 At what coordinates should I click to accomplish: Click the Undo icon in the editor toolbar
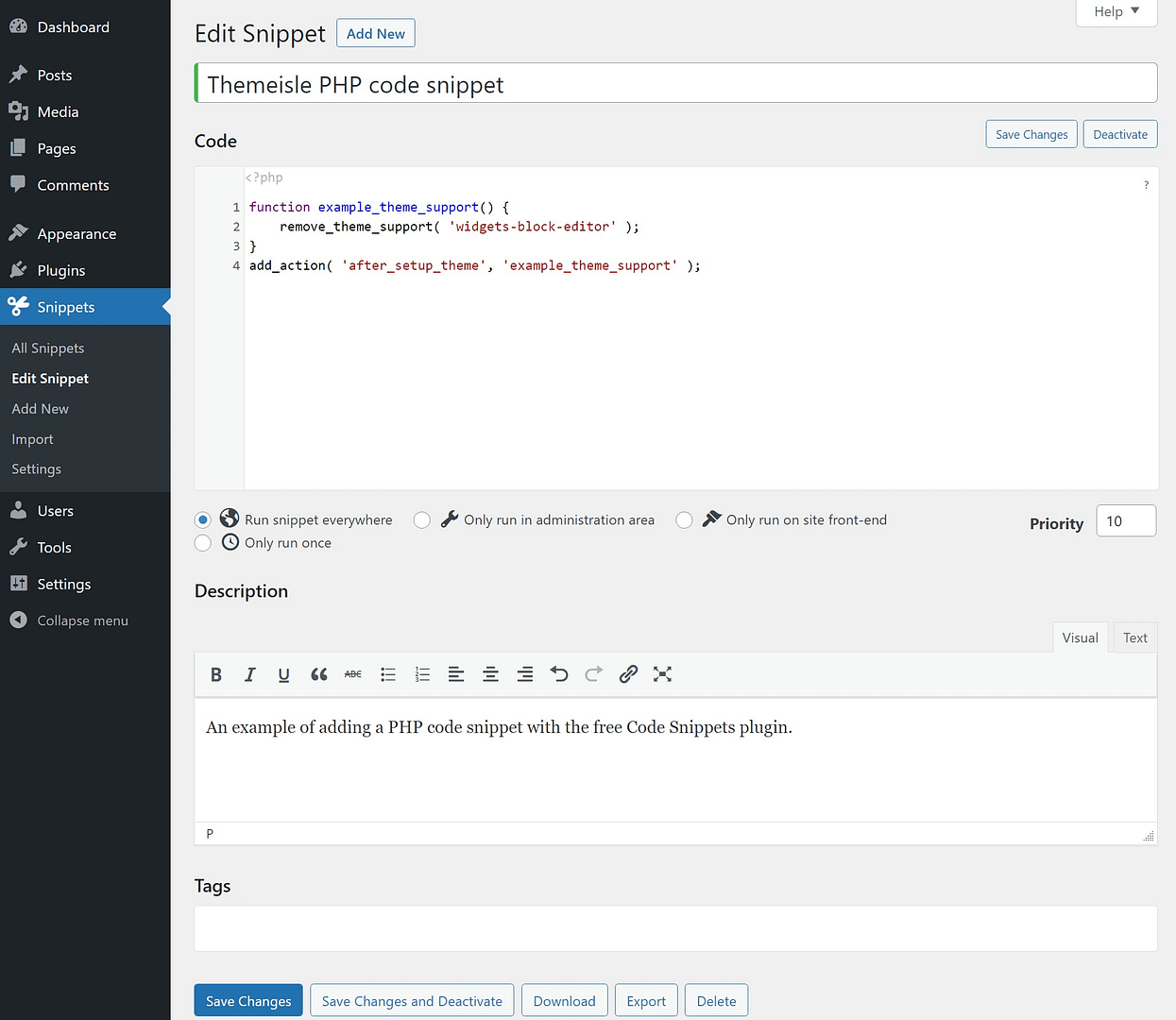click(559, 674)
